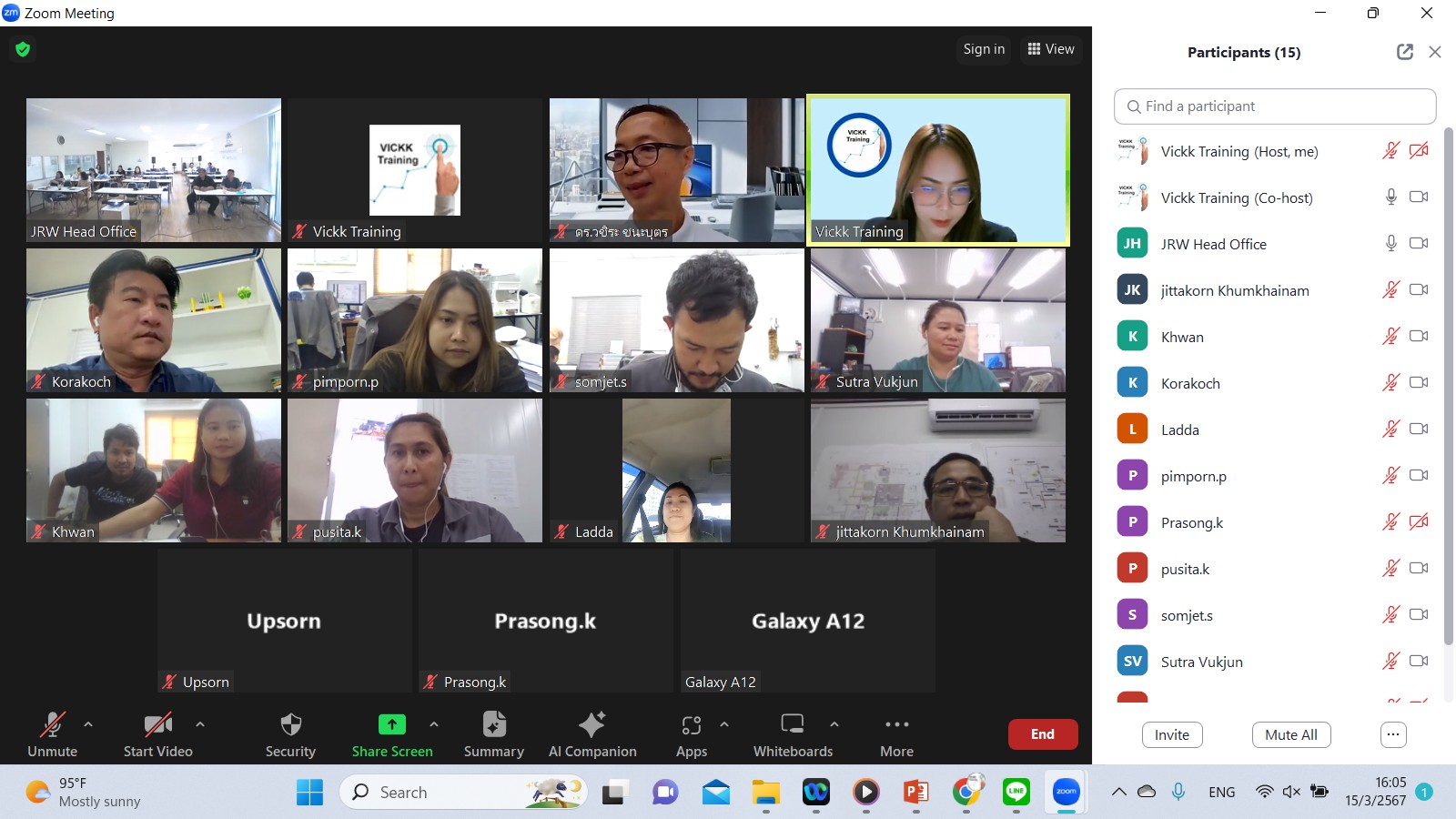Click video icon for Korakoch in list
1456x819 pixels.
pos(1419,383)
